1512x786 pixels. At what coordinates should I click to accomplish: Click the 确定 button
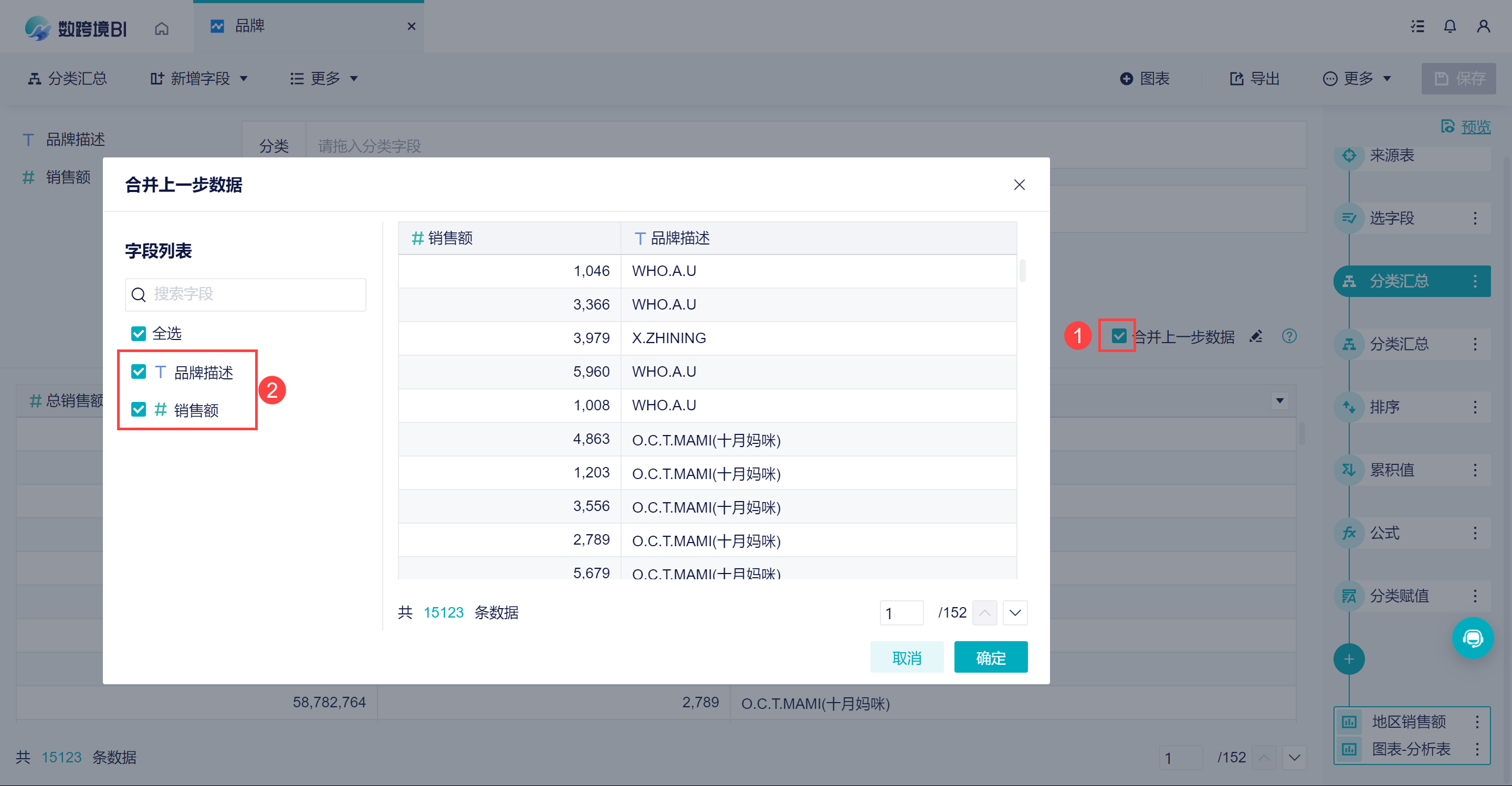[990, 657]
